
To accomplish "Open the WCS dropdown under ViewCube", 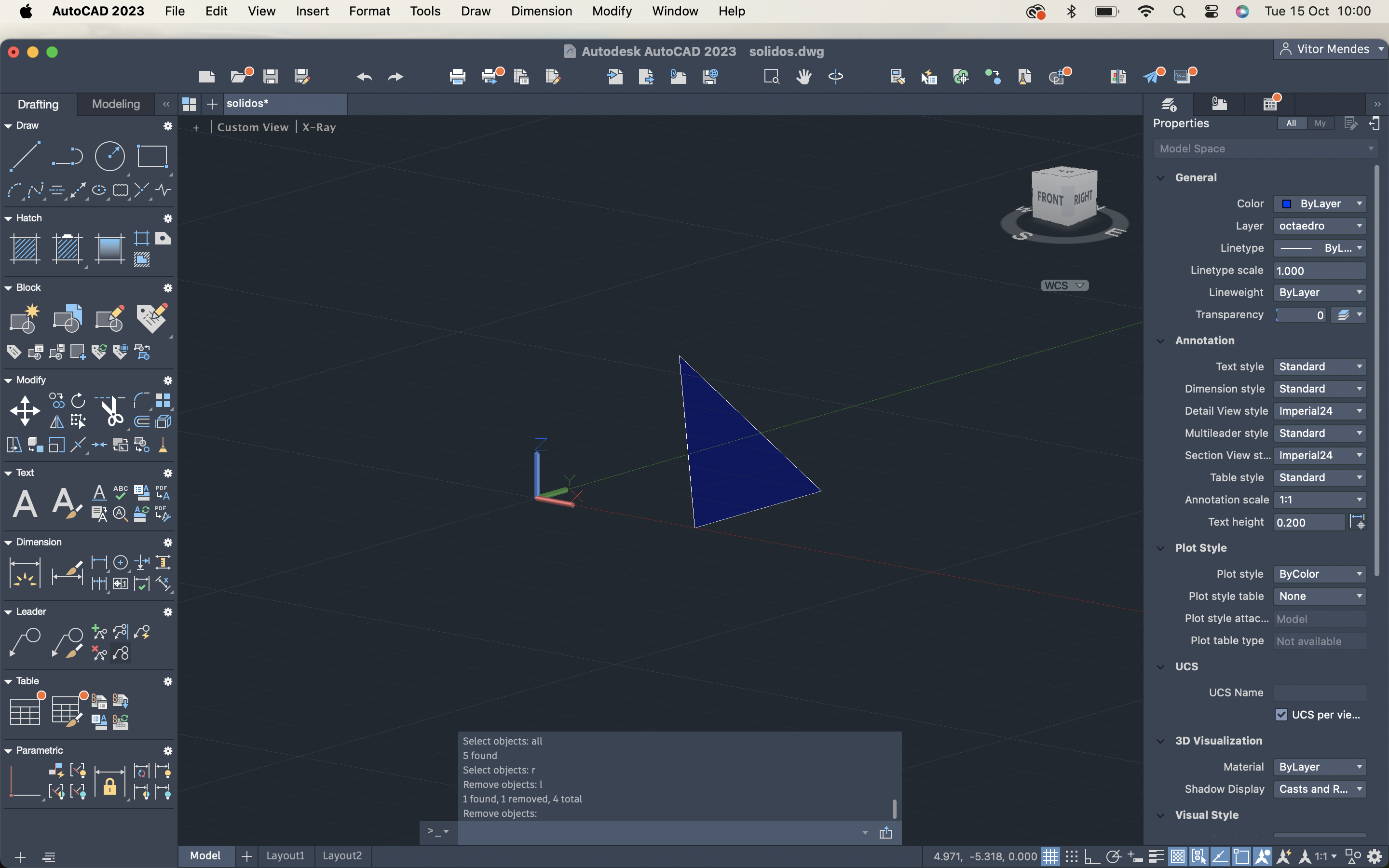I will tap(1064, 286).
